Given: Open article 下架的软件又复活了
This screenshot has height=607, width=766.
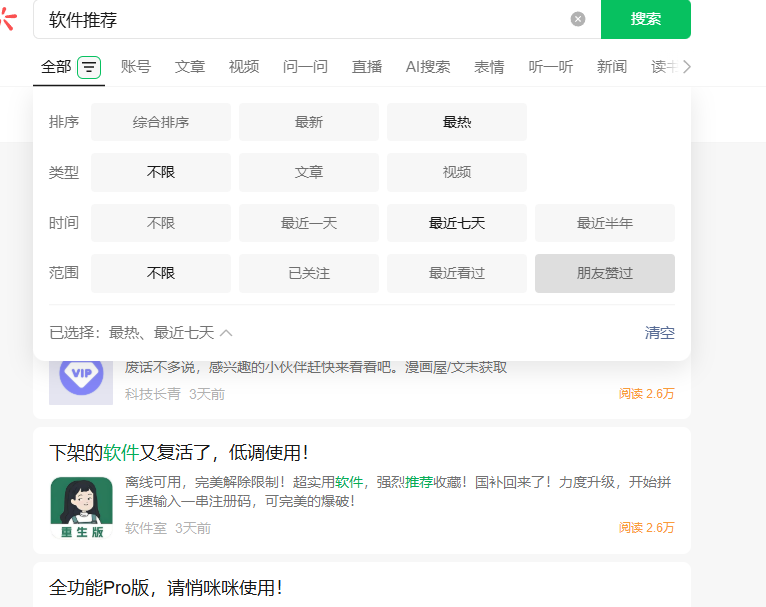Looking at the screenshot, I should tap(179, 453).
